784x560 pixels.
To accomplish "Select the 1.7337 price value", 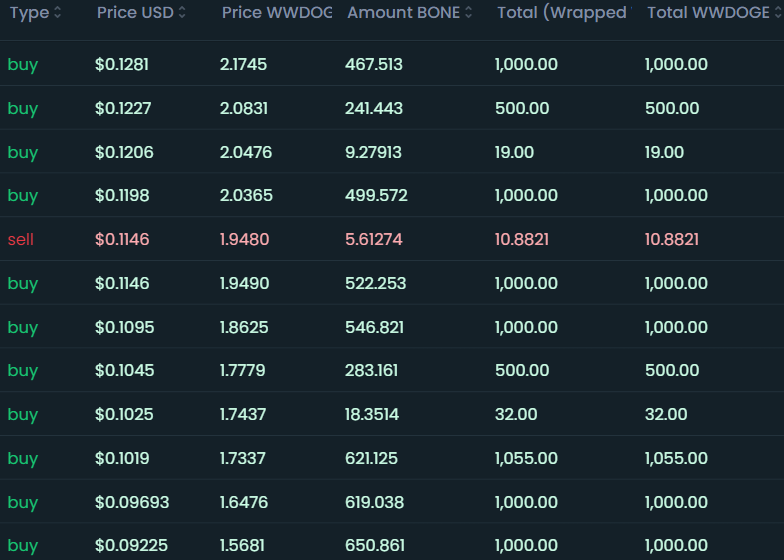I will pos(243,458).
